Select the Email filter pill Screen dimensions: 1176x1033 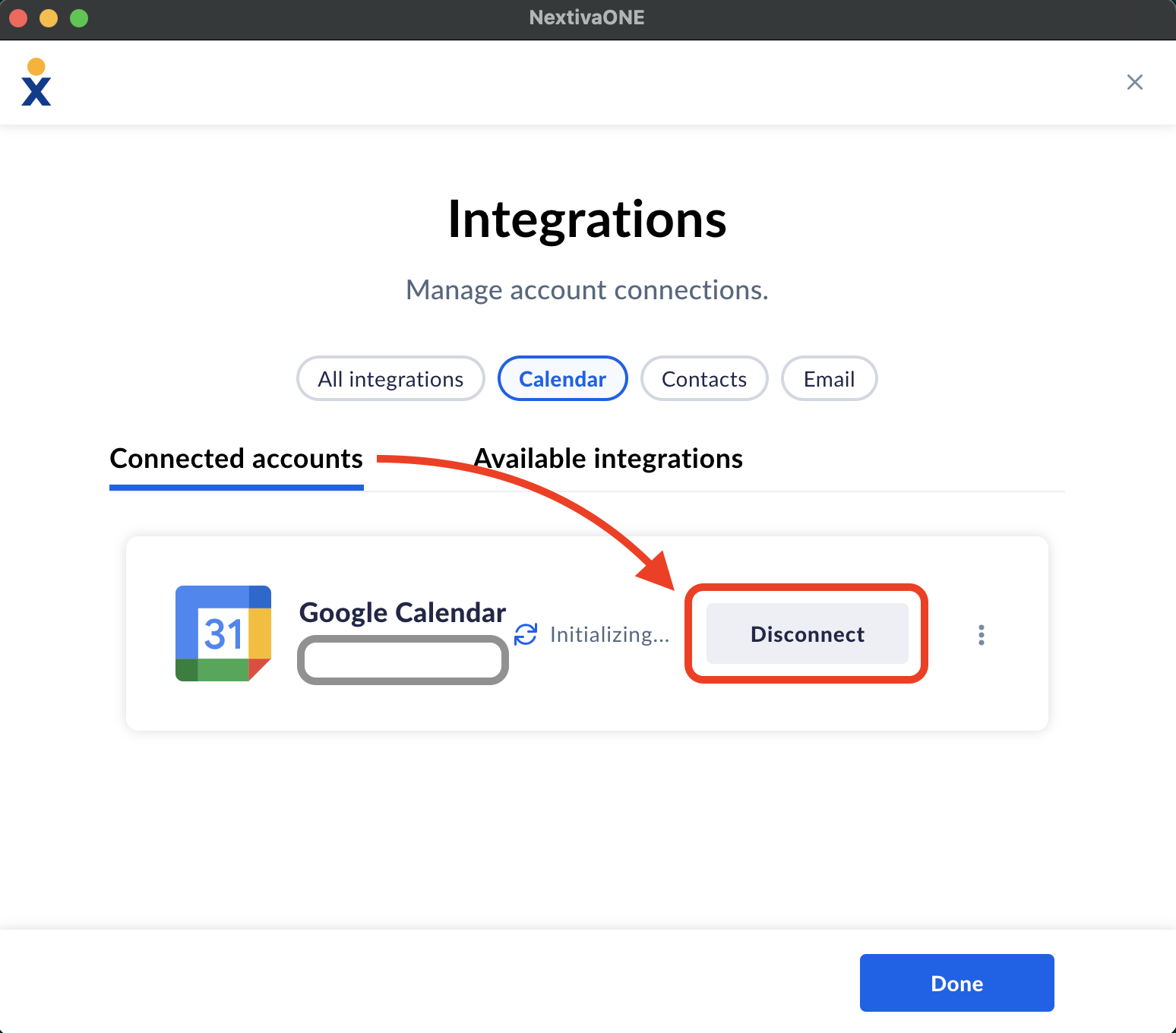[830, 378]
